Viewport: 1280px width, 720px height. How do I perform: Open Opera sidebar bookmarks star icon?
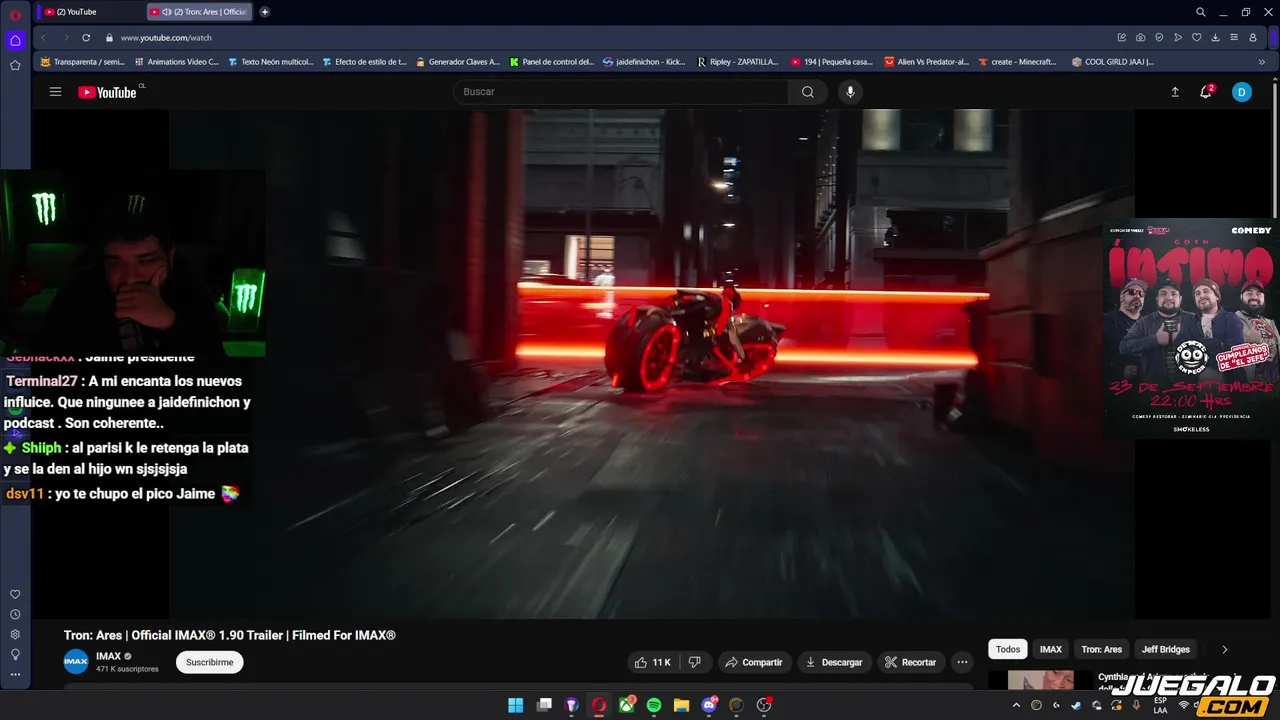[x=15, y=65]
